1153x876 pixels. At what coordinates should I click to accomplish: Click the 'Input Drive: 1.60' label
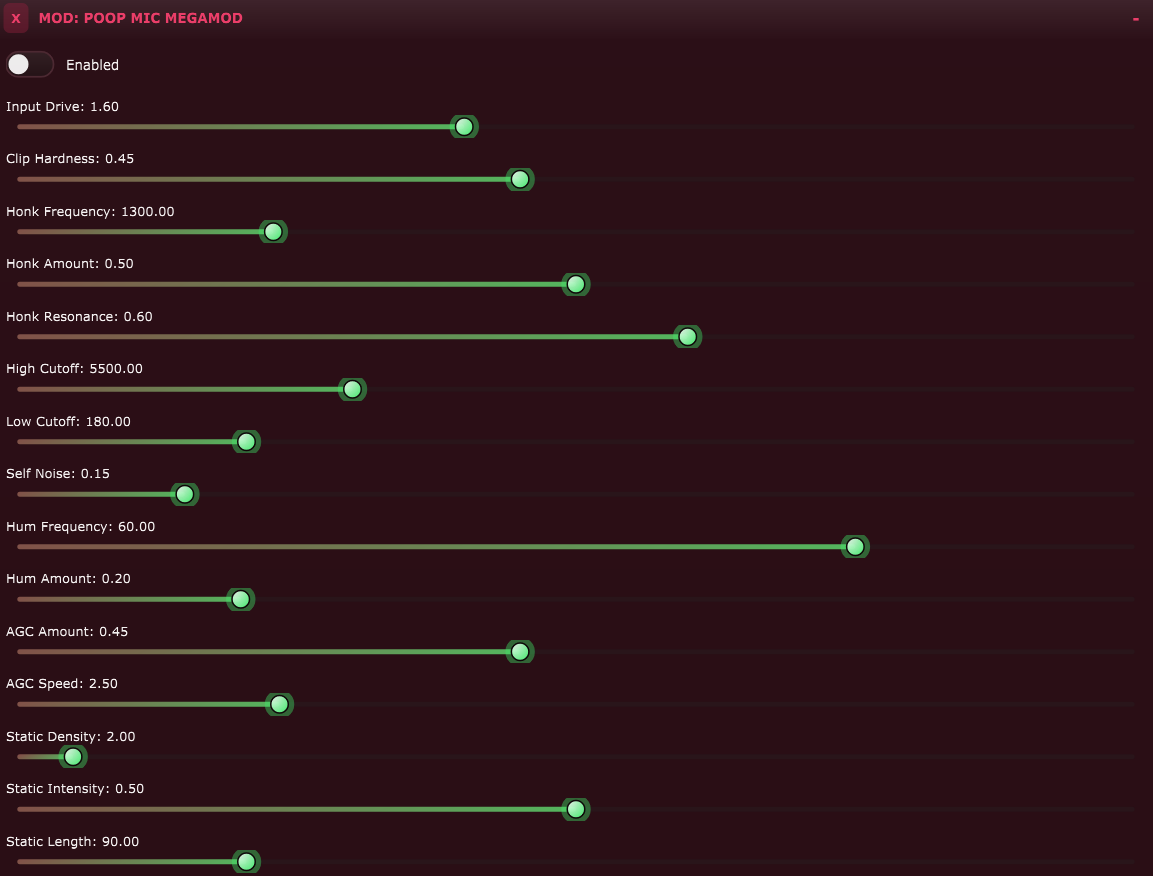(63, 107)
